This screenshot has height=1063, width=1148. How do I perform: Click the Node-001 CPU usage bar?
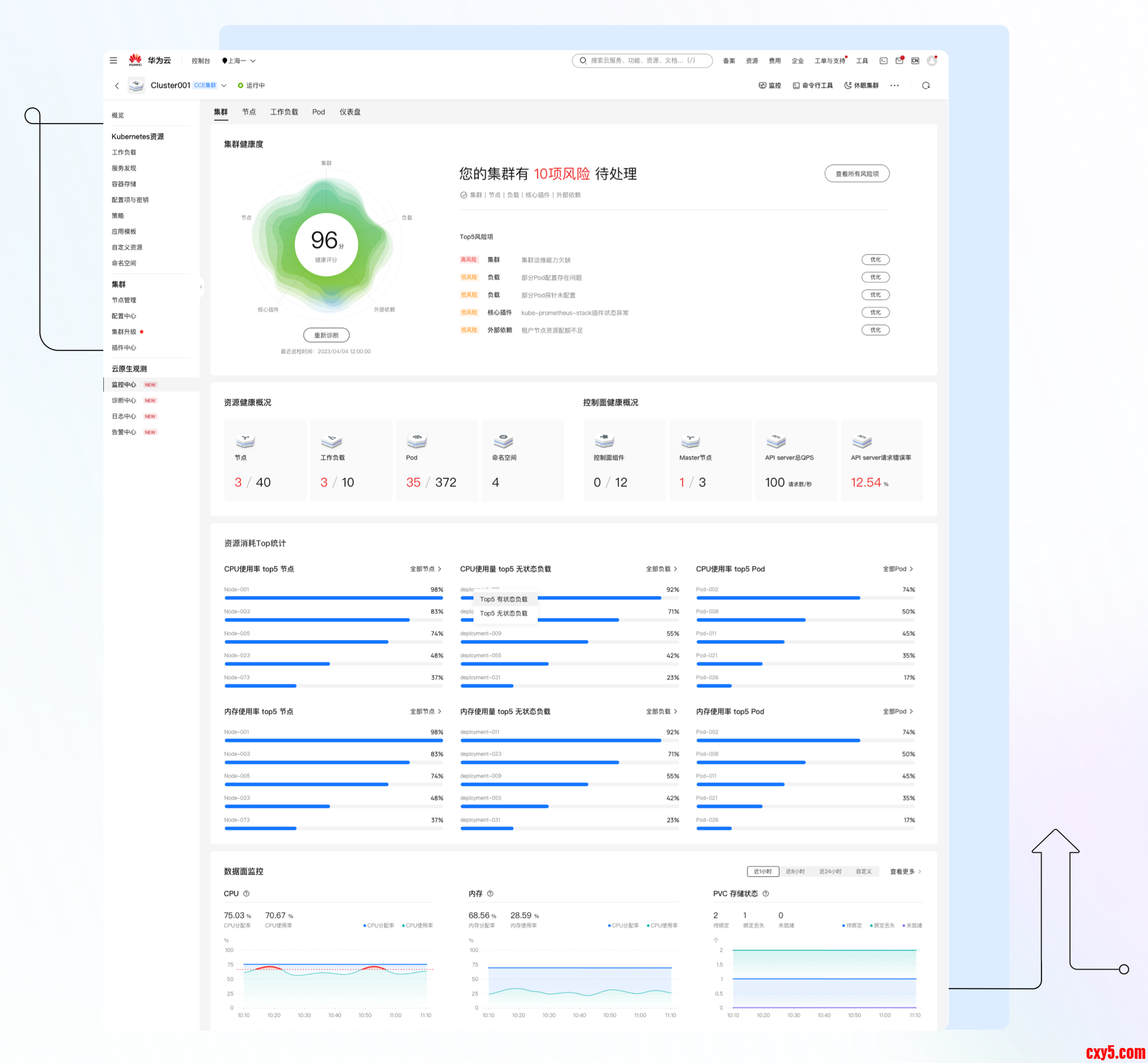point(333,598)
